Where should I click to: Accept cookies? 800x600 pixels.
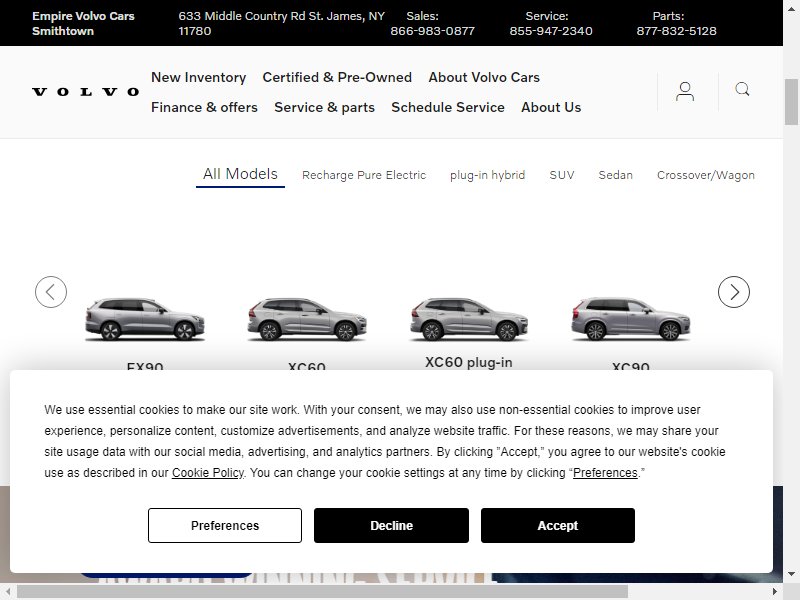pyautogui.click(x=558, y=526)
